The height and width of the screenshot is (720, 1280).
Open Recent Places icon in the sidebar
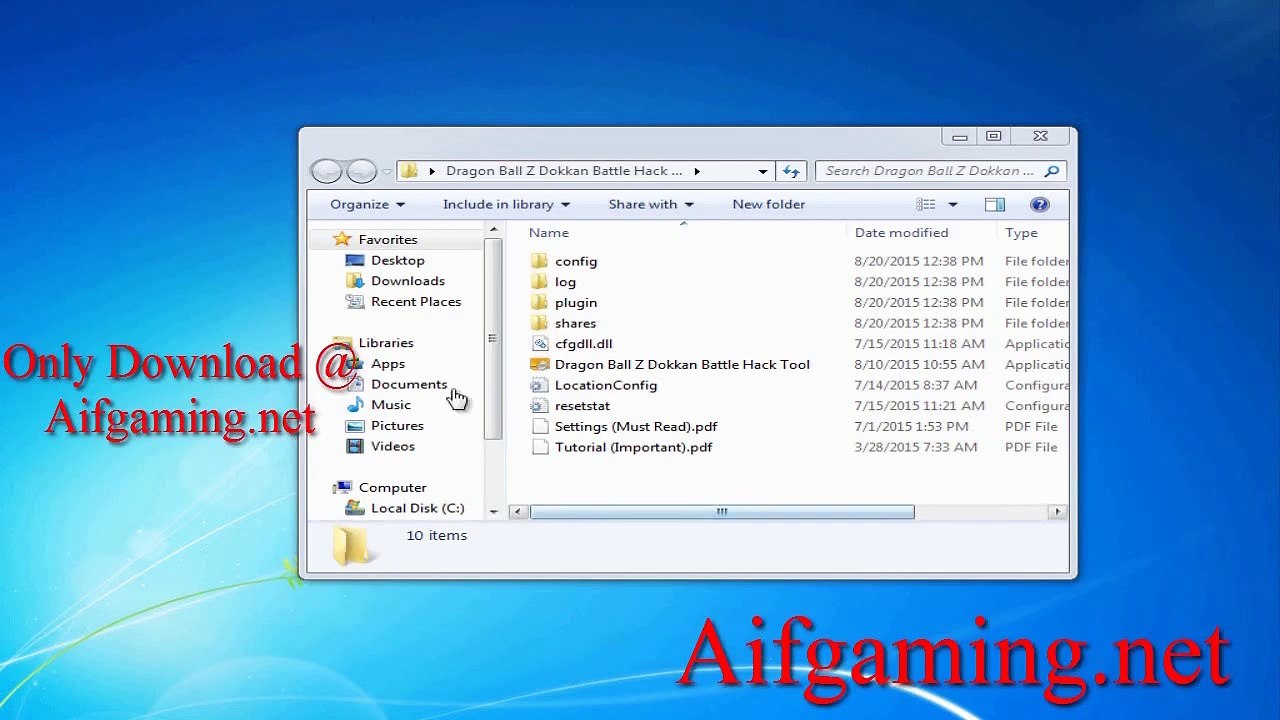[x=354, y=302]
